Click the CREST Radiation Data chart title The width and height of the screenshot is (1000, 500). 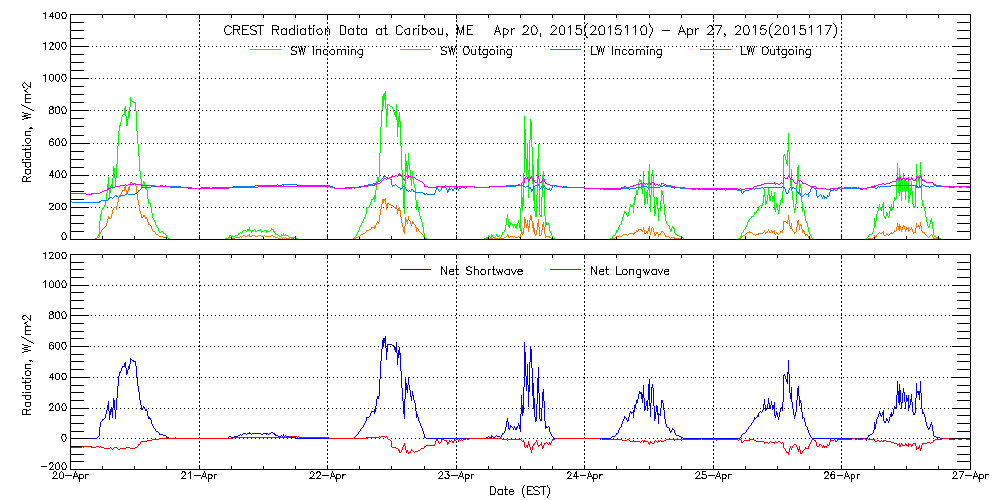[x=530, y=31]
